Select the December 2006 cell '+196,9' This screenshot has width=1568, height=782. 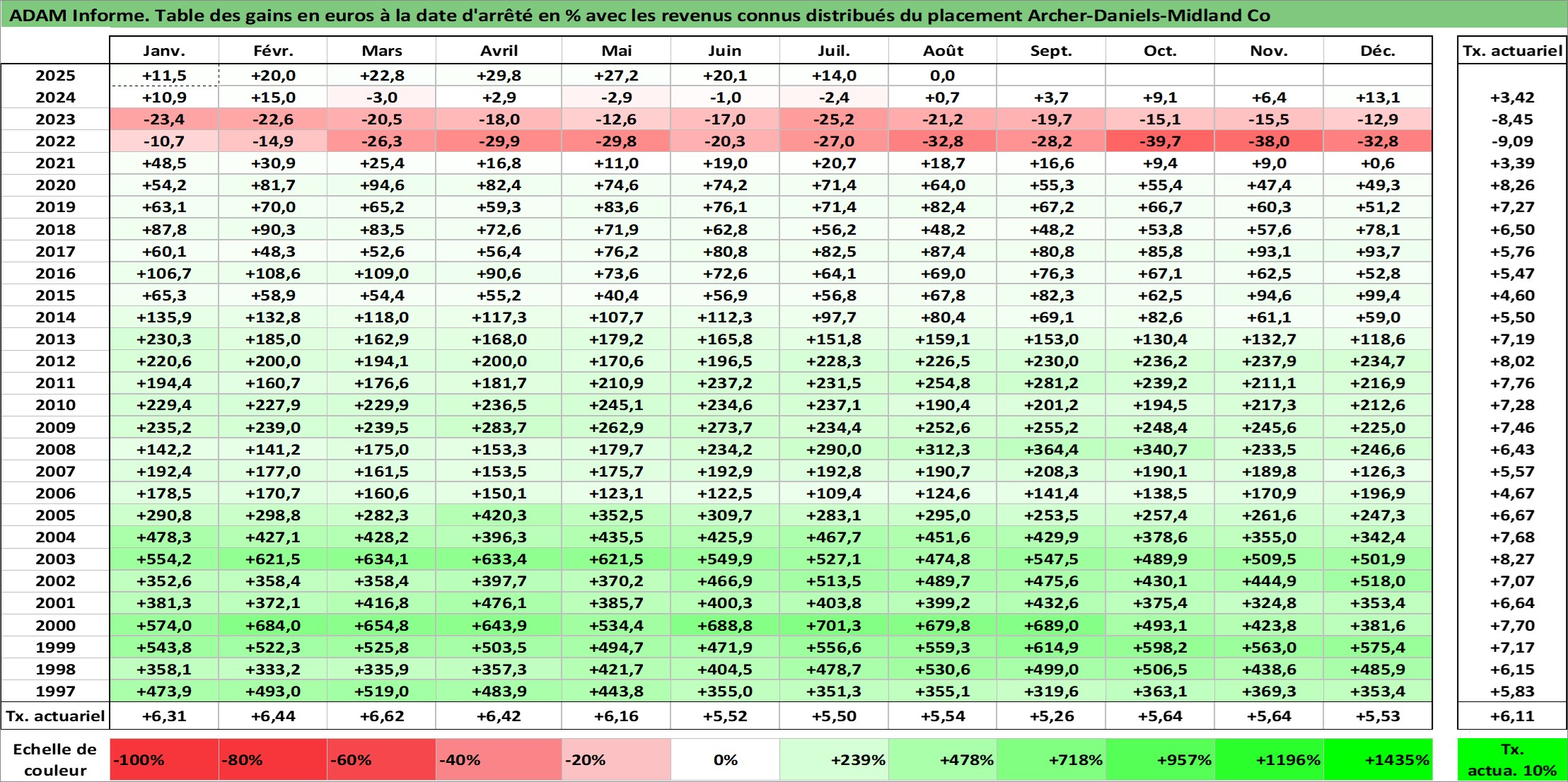pyautogui.click(x=1378, y=494)
